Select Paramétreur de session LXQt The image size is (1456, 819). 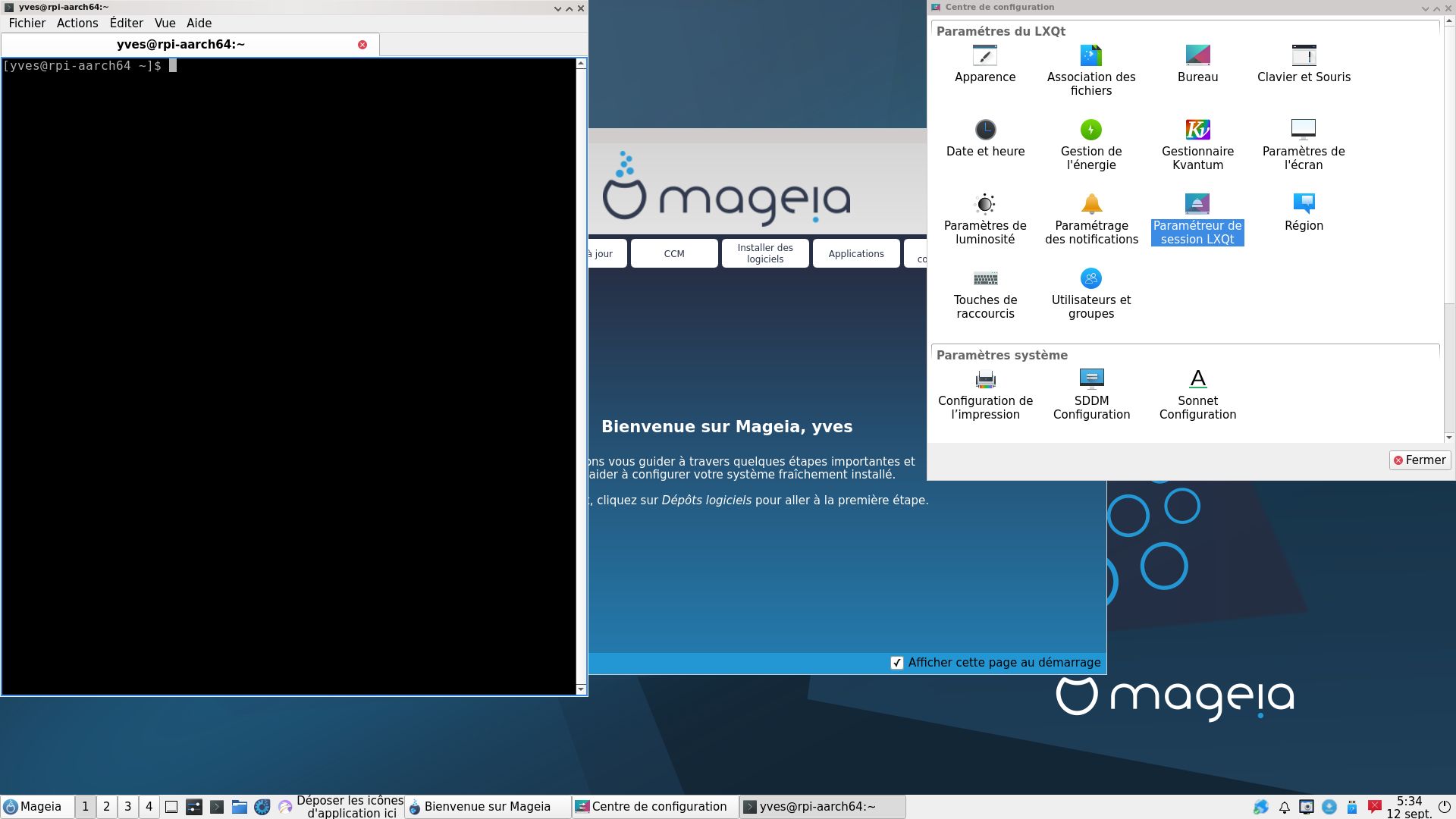pyautogui.click(x=1197, y=219)
